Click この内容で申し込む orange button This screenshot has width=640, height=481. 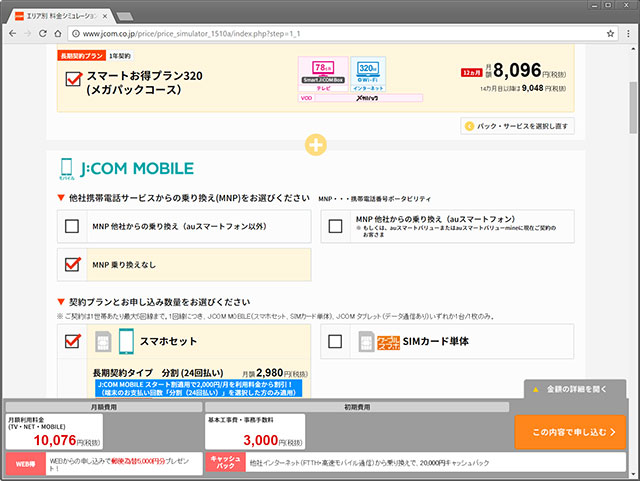(570, 432)
